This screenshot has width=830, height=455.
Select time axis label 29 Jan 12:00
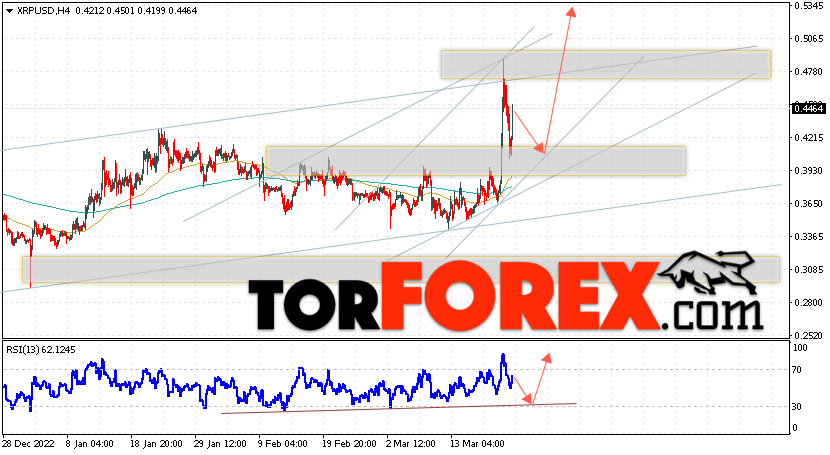pyautogui.click(x=220, y=443)
